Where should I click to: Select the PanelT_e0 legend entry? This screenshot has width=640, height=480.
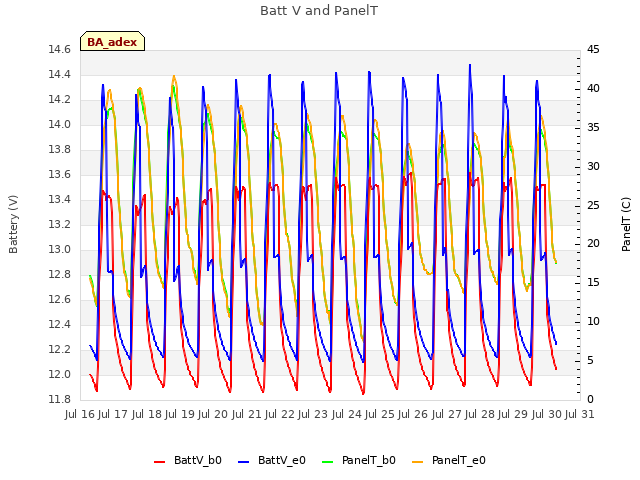click(449, 460)
